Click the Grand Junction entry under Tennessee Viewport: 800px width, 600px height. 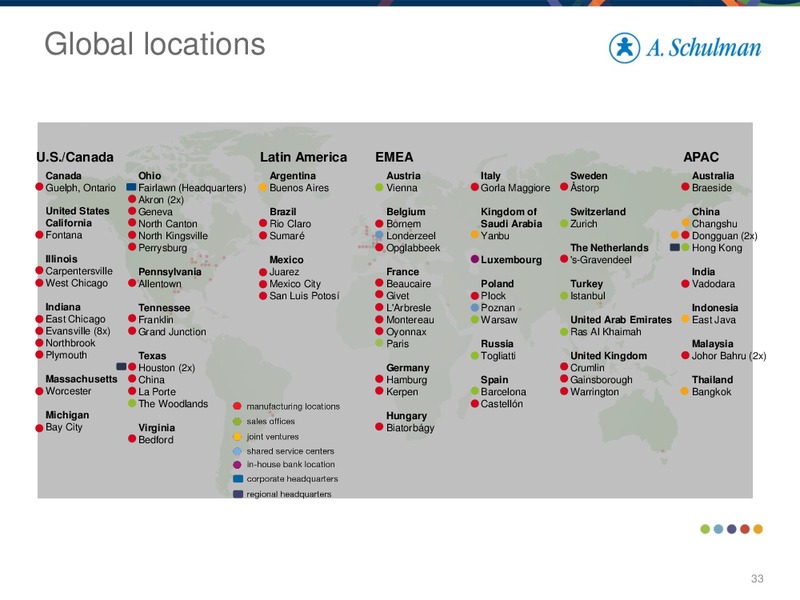click(x=172, y=332)
